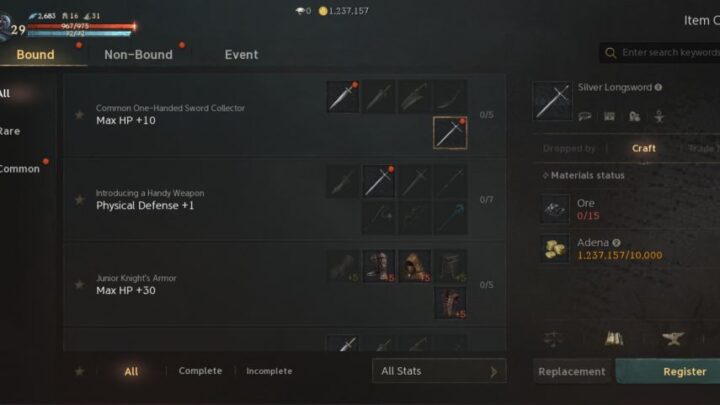720x405 pixels.
Task: Click the Register button
Action: tap(684, 371)
